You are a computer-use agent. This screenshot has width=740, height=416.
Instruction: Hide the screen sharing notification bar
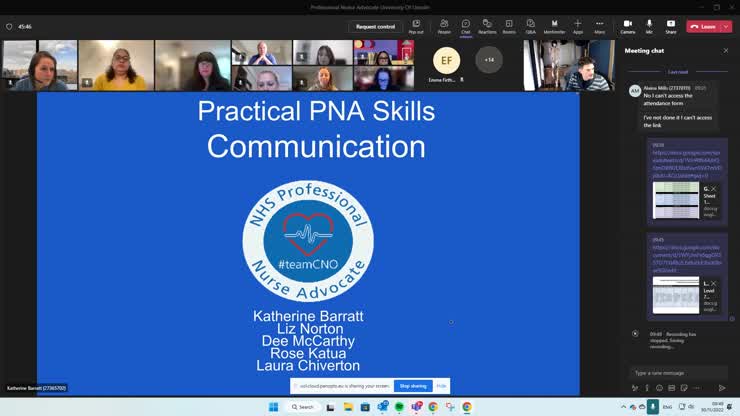pyautogui.click(x=441, y=385)
